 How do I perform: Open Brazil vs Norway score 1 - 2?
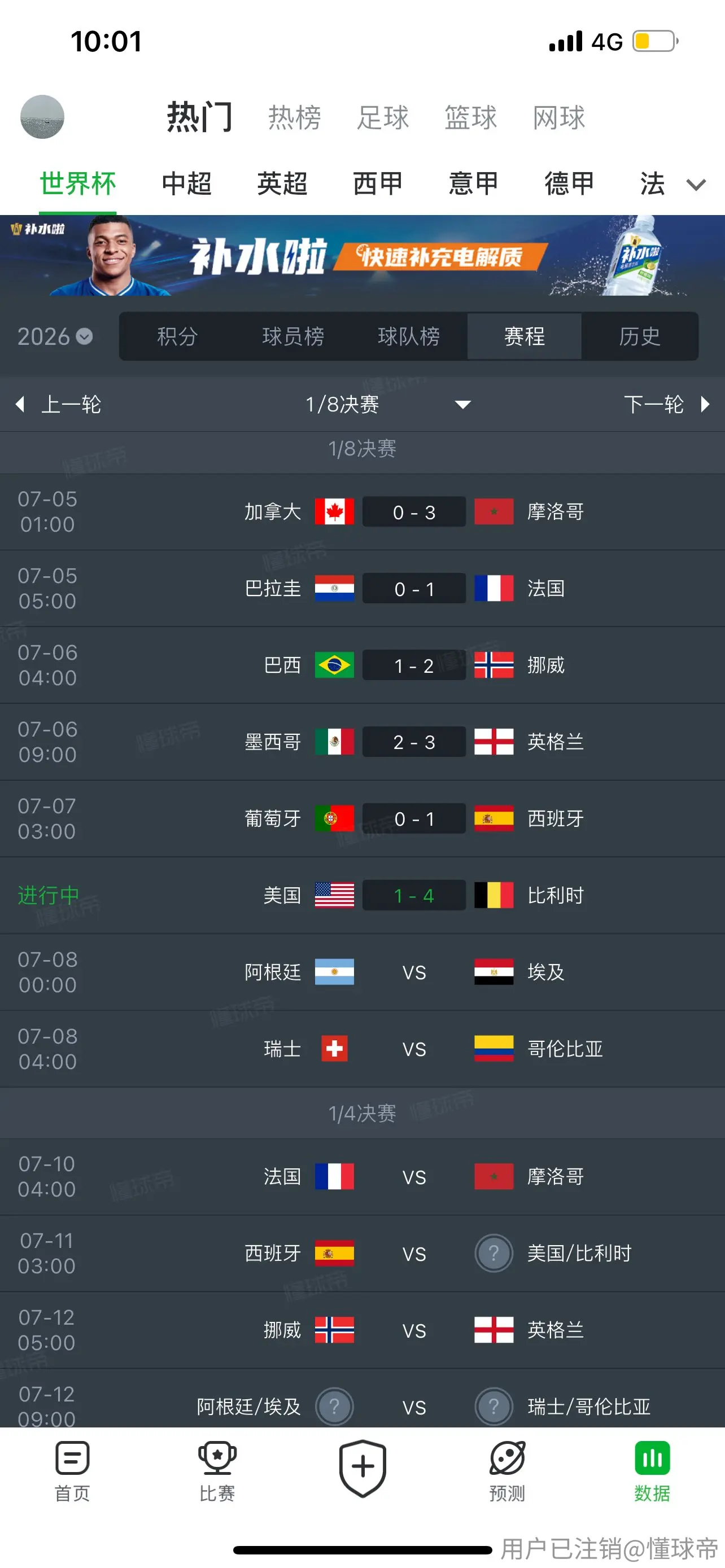tap(414, 665)
